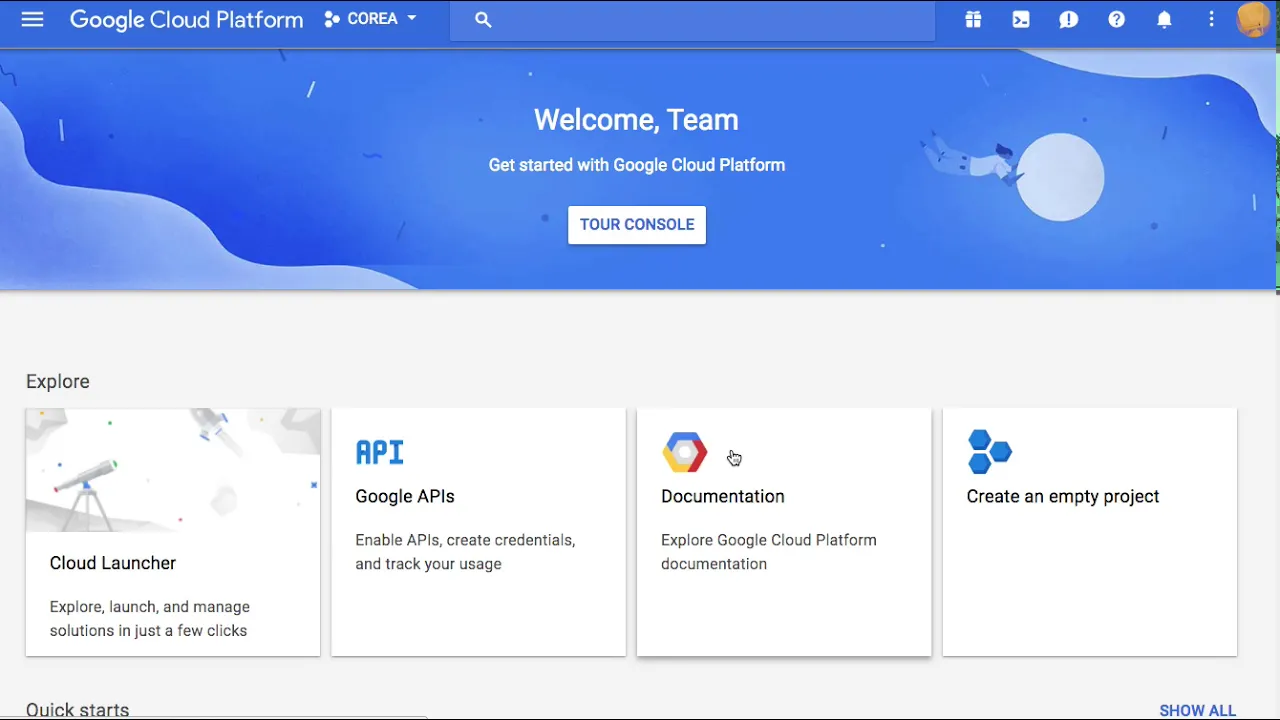
Task: Open the free trial gift icon
Action: click(973, 19)
